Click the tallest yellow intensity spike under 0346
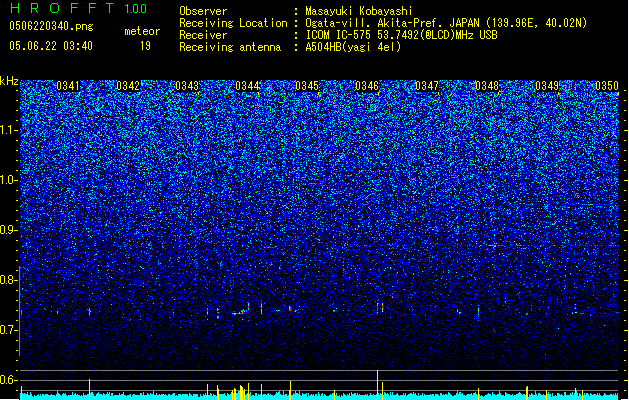Viewport: 629px width, 400px height. tap(377, 385)
